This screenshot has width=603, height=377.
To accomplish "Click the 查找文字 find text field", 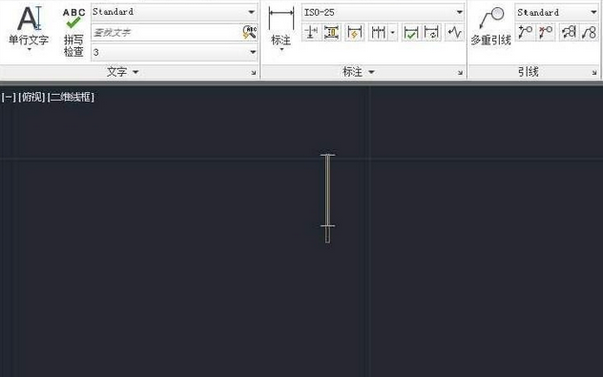I will [166, 32].
